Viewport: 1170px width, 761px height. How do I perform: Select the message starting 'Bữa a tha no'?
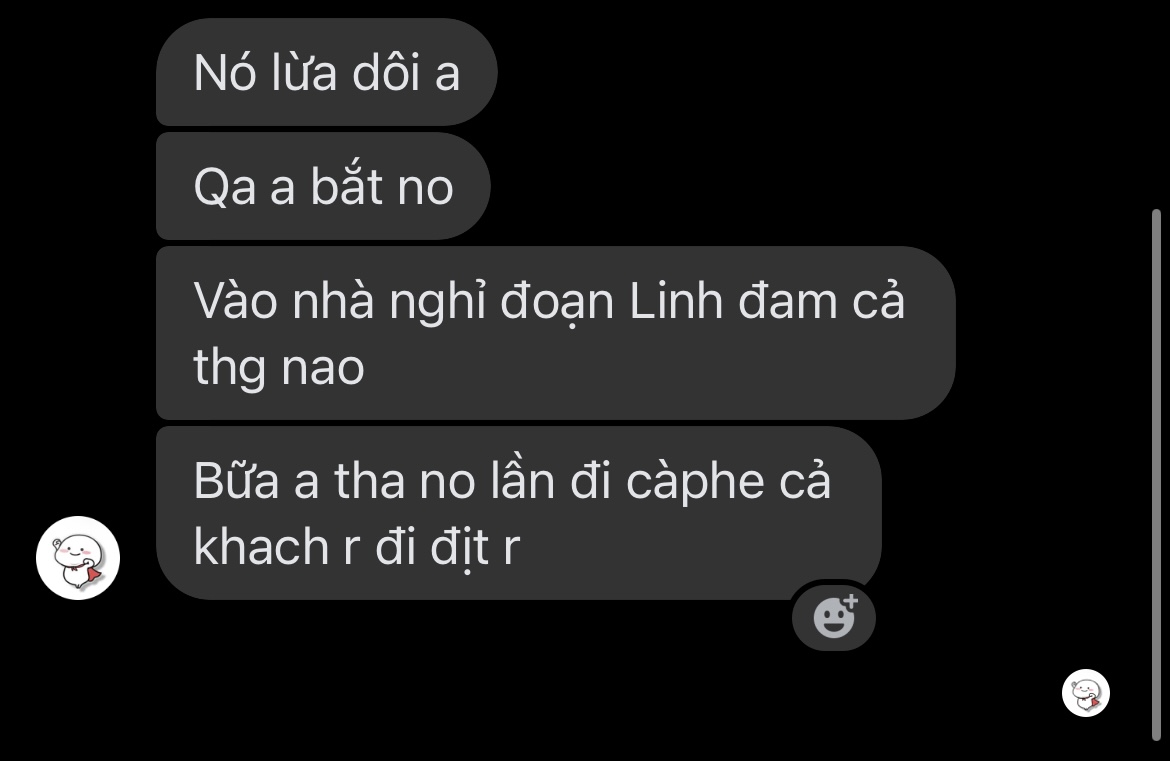pyautogui.click(x=519, y=513)
